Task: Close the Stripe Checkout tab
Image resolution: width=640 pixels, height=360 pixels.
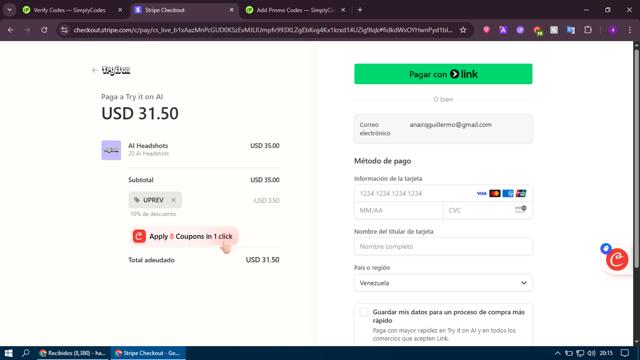Action: [x=231, y=10]
